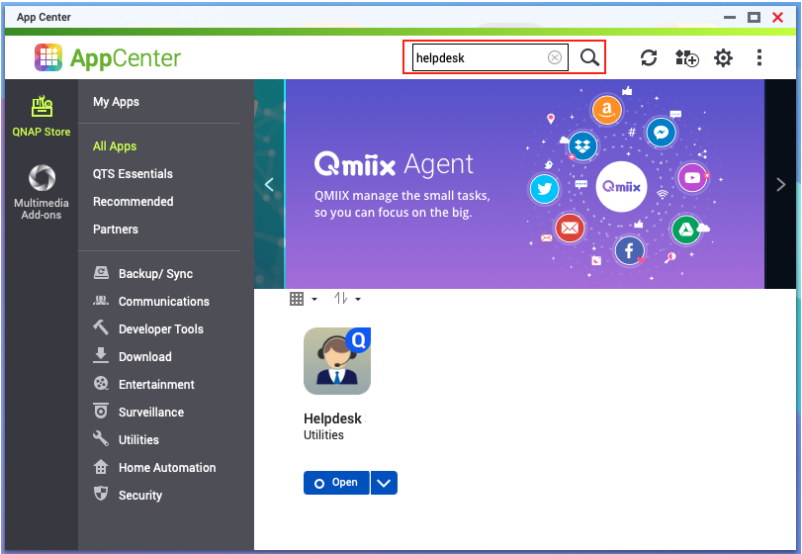Open the grid view mode dropdown
Screen dimensions: 802x554
click(x=302, y=299)
